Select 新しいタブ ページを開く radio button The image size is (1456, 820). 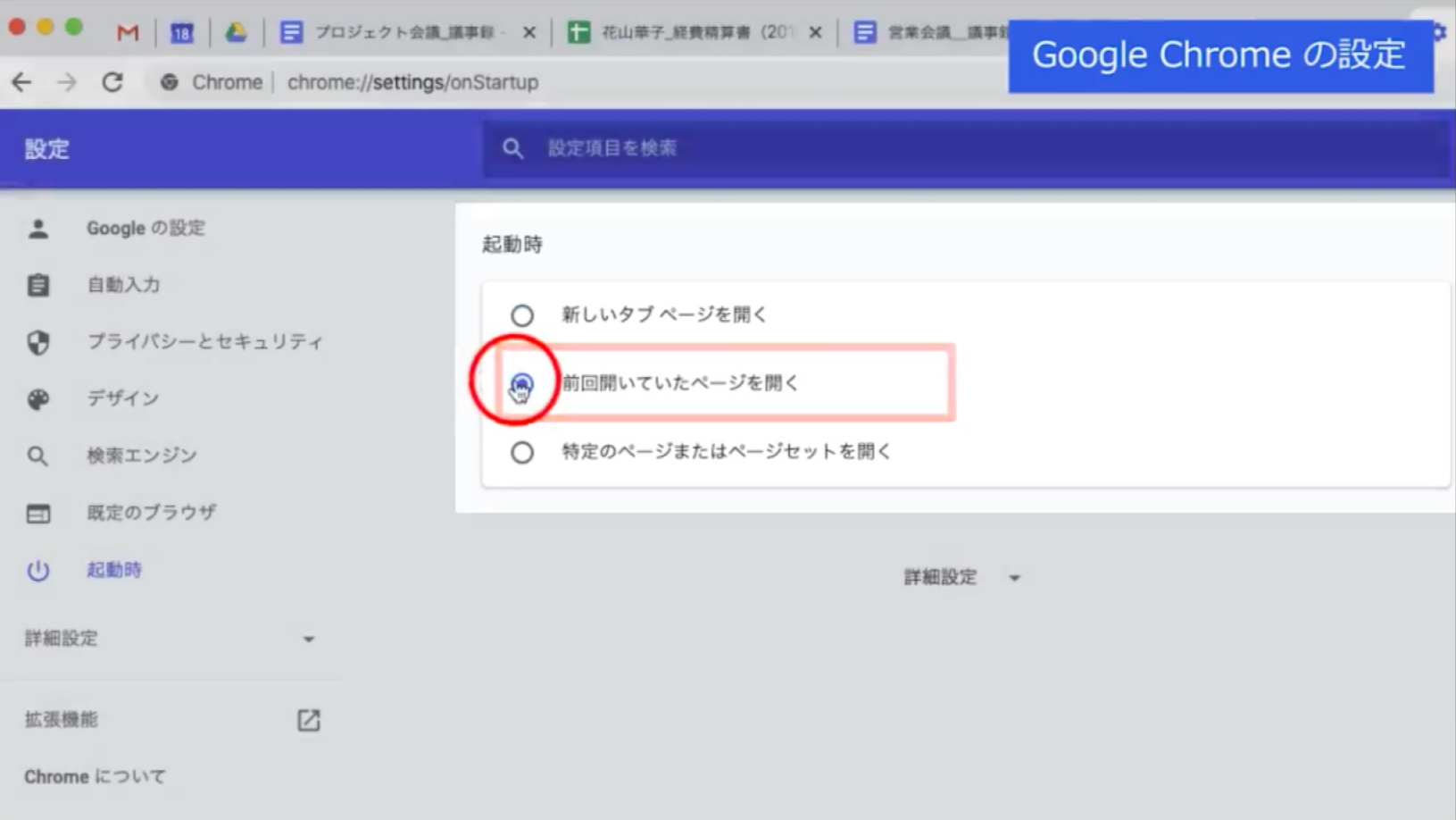[x=522, y=315]
